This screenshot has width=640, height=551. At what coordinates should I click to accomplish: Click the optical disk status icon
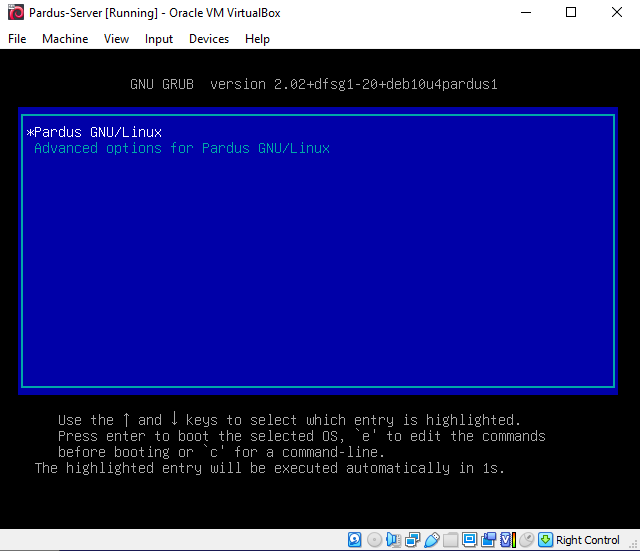click(x=374, y=540)
